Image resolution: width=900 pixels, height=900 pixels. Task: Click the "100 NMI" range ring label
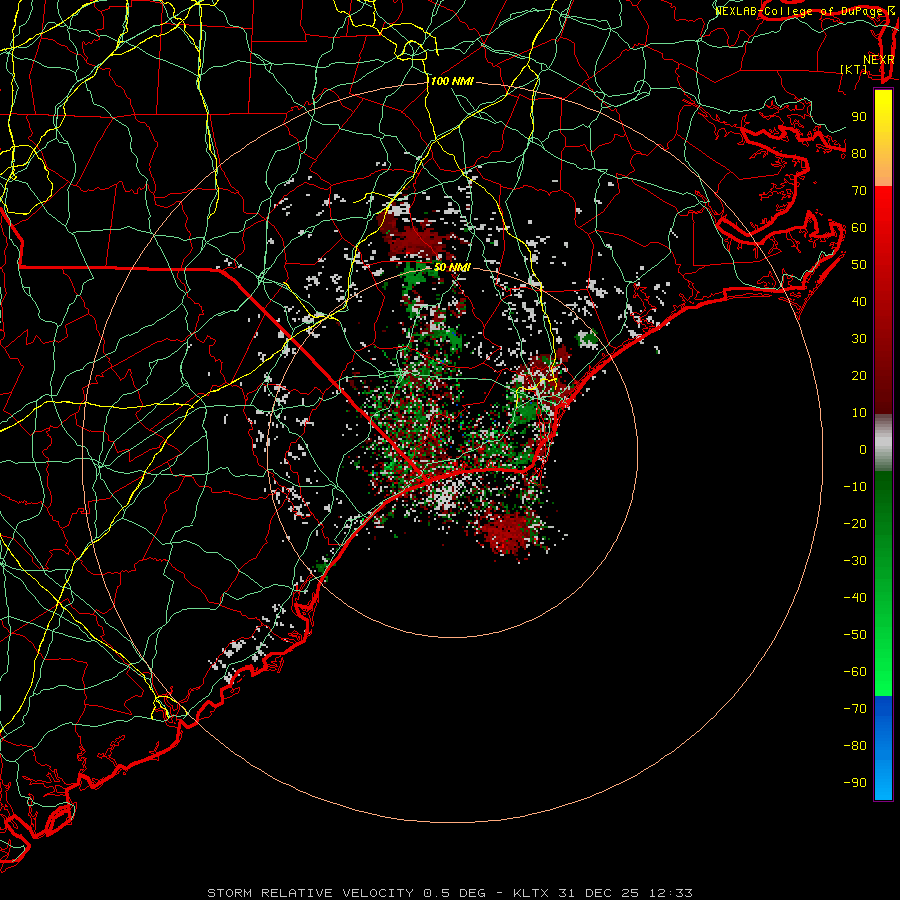452,82
